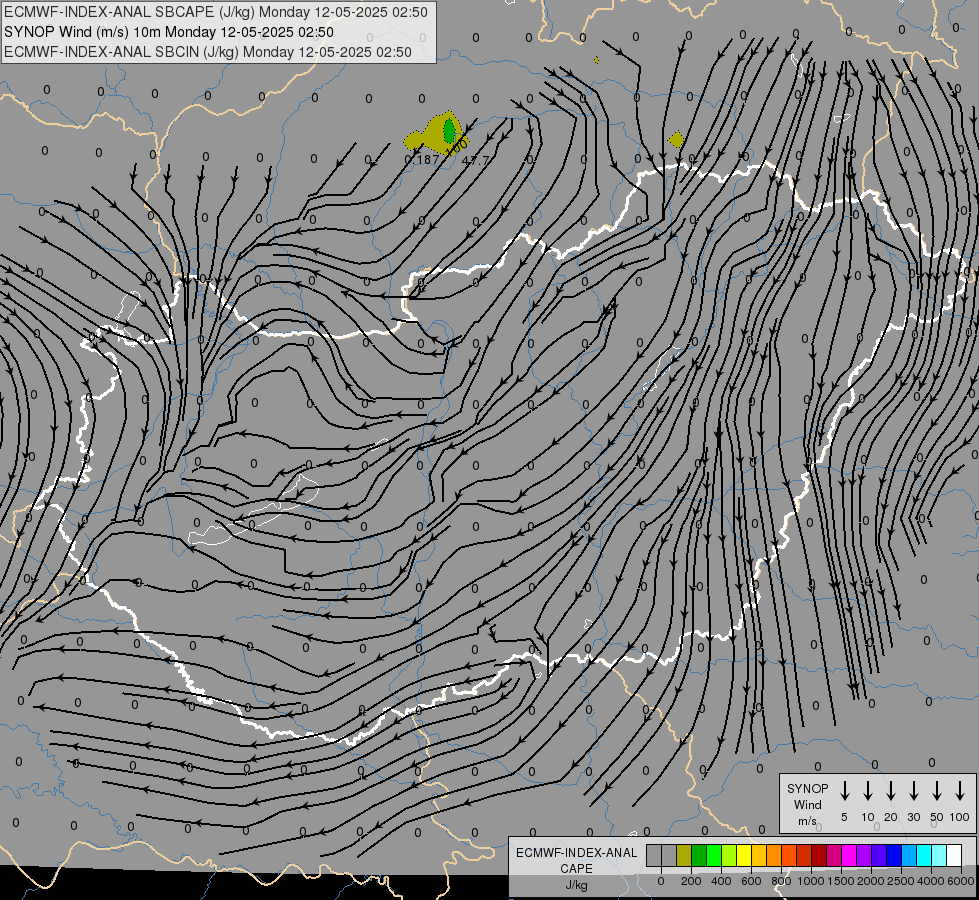This screenshot has height=900, width=979.
Task: Click the olive diamond CAPE patch on map
Action: point(676,139)
